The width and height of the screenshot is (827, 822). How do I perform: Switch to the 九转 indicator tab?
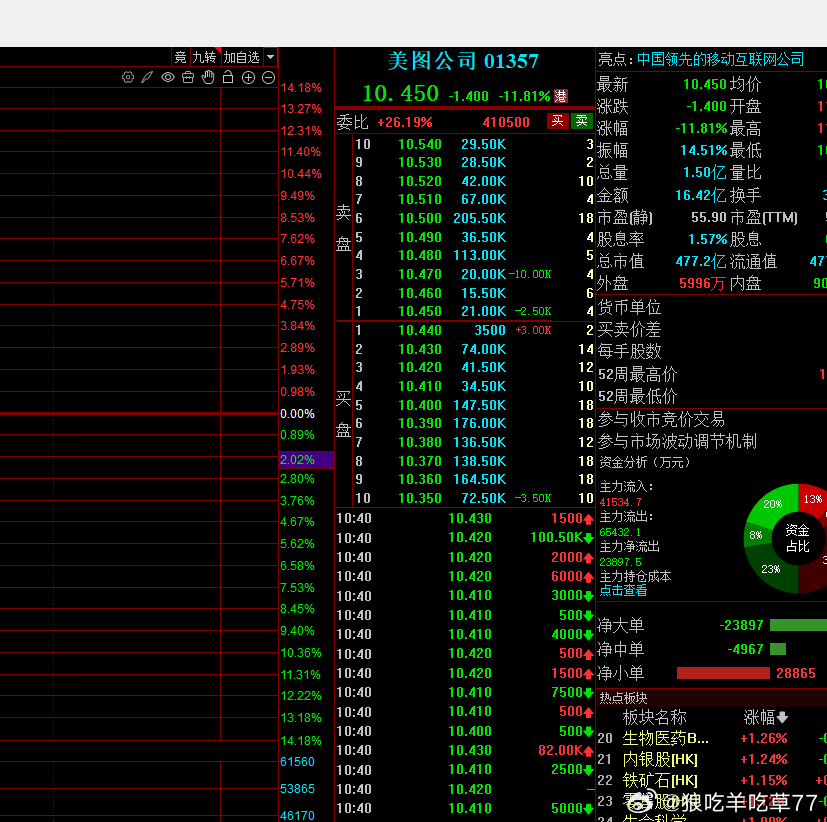click(204, 57)
